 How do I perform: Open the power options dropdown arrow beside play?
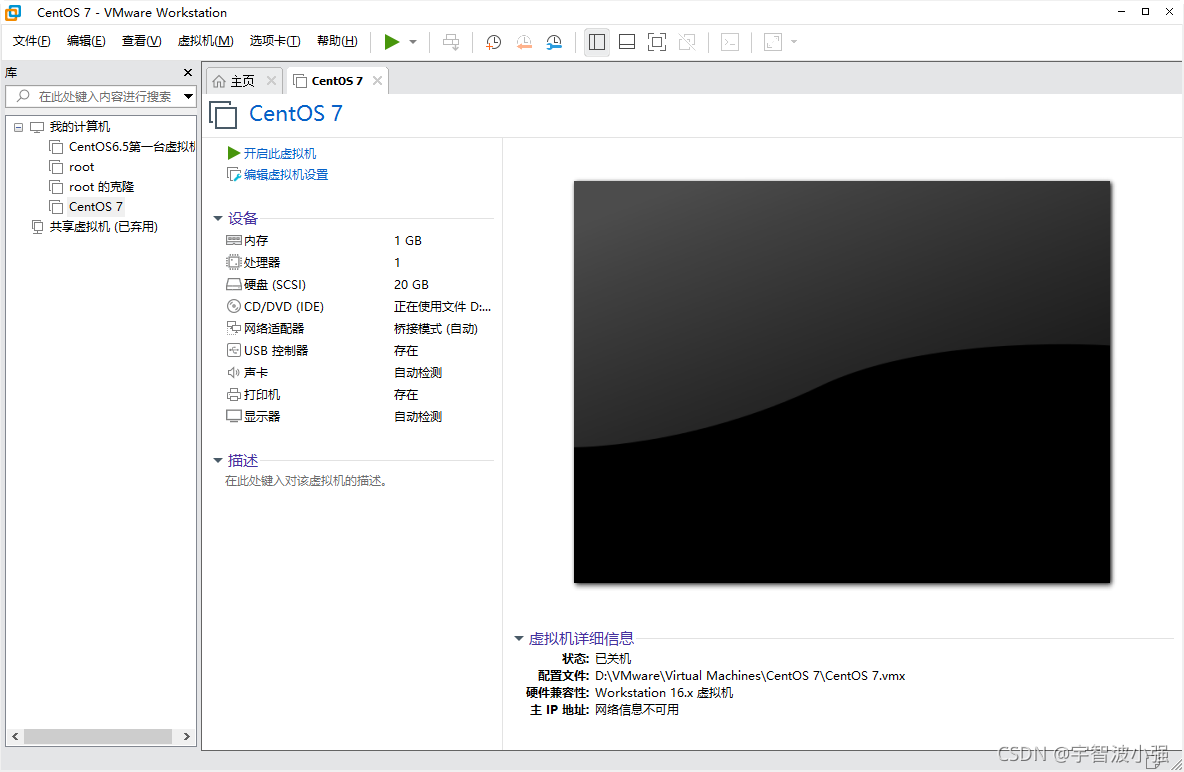tap(413, 42)
